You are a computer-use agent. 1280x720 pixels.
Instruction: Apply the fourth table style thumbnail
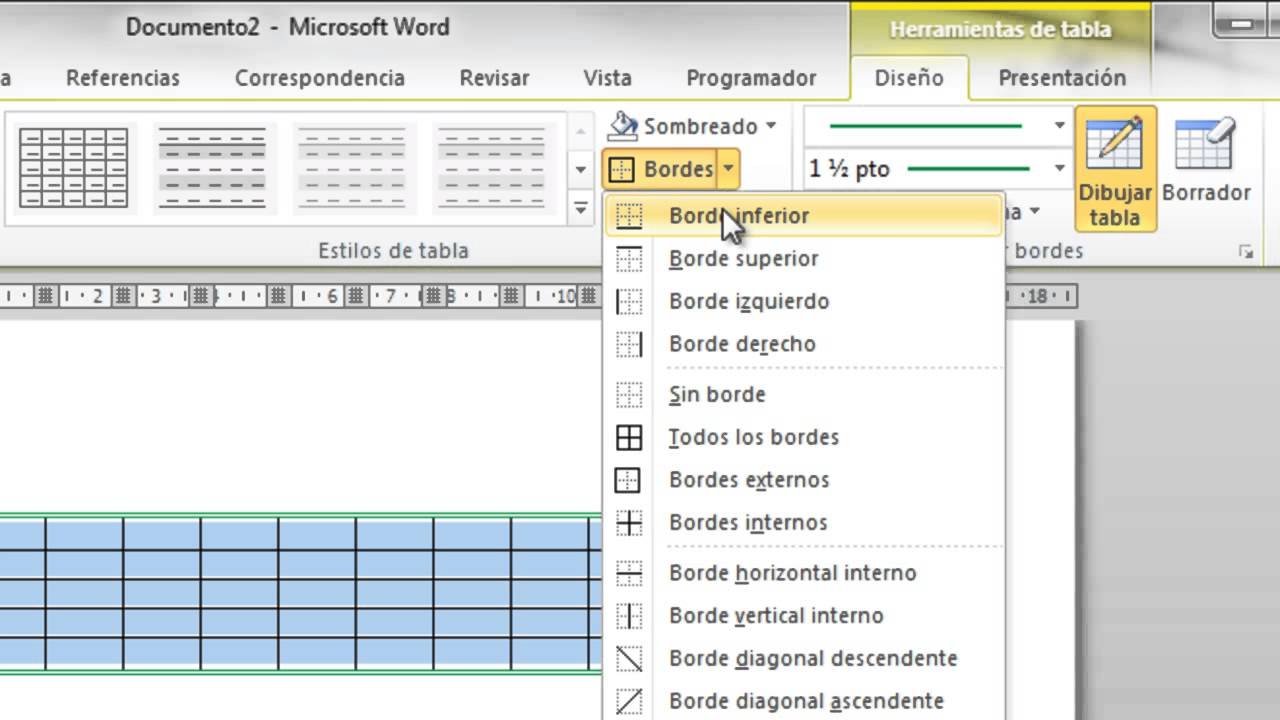point(495,167)
